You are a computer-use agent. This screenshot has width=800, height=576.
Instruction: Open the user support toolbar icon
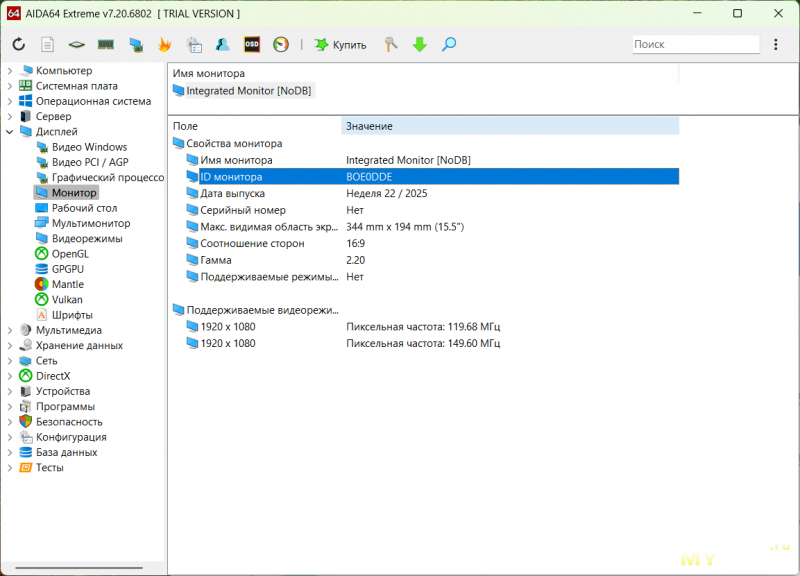pyautogui.click(x=223, y=45)
